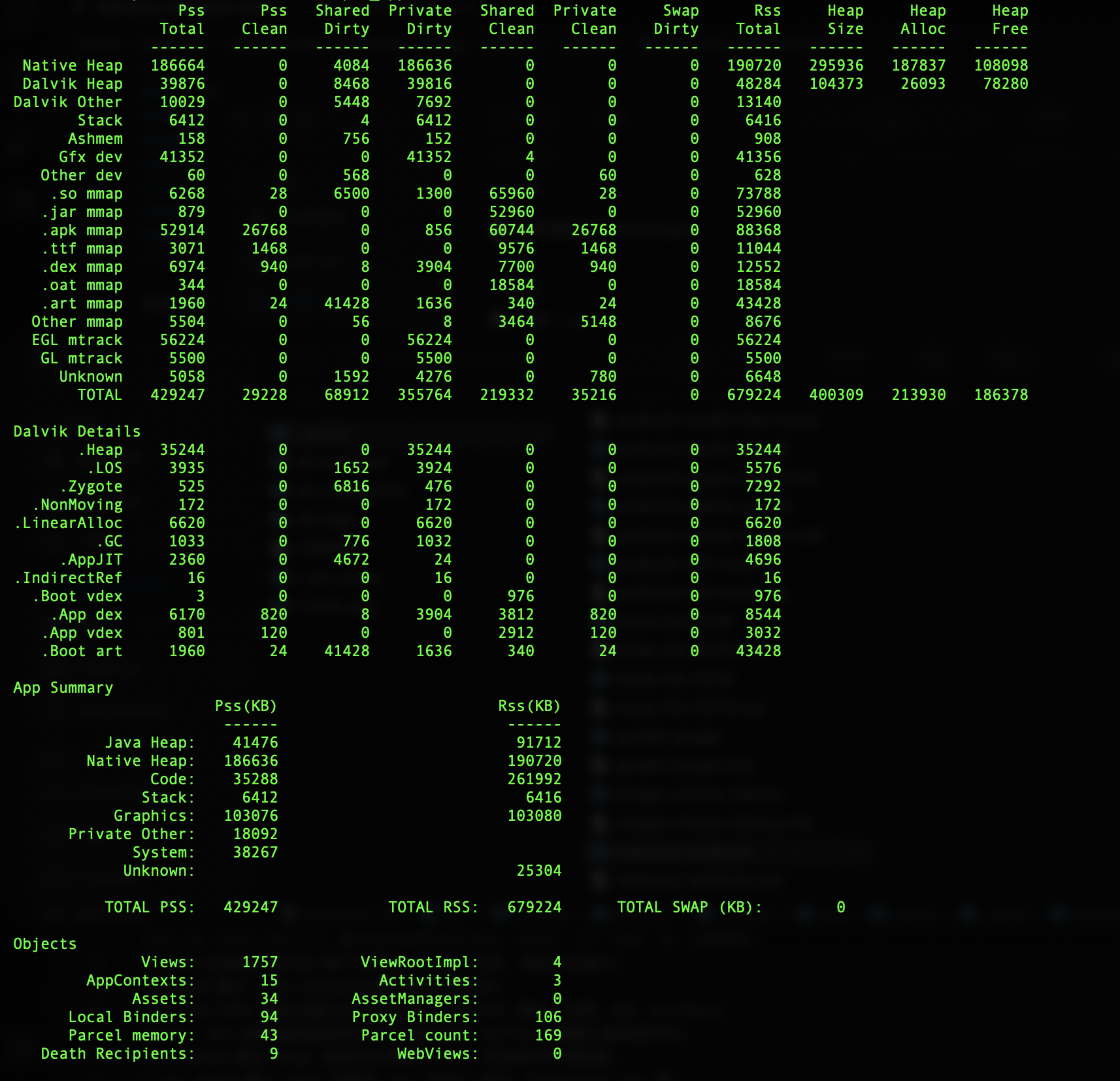
Task: Click the Rss(KB) column header
Action: pos(529,706)
